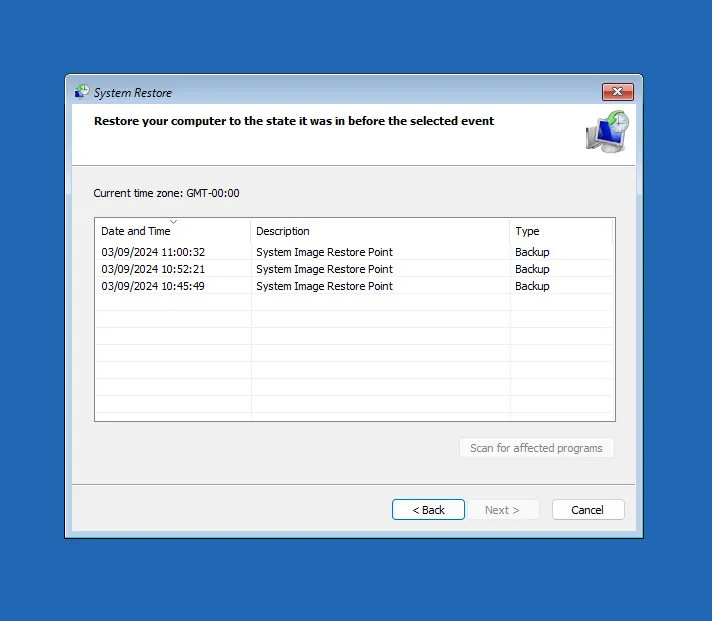Sort by Date and Time column
The width and height of the screenshot is (712, 621).
tap(173, 231)
